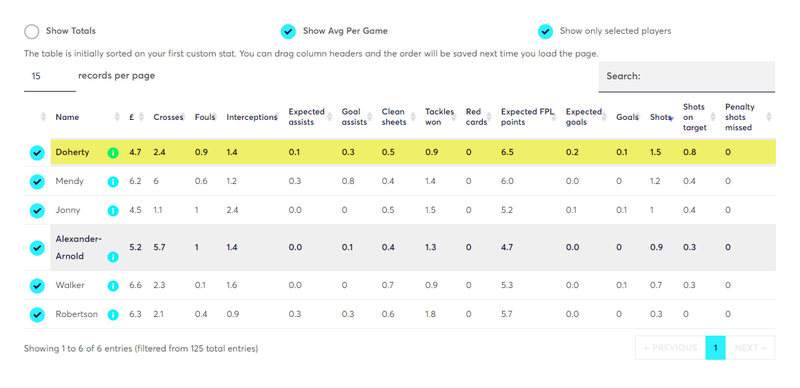Select the Show Totals radio button

click(x=32, y=32)
